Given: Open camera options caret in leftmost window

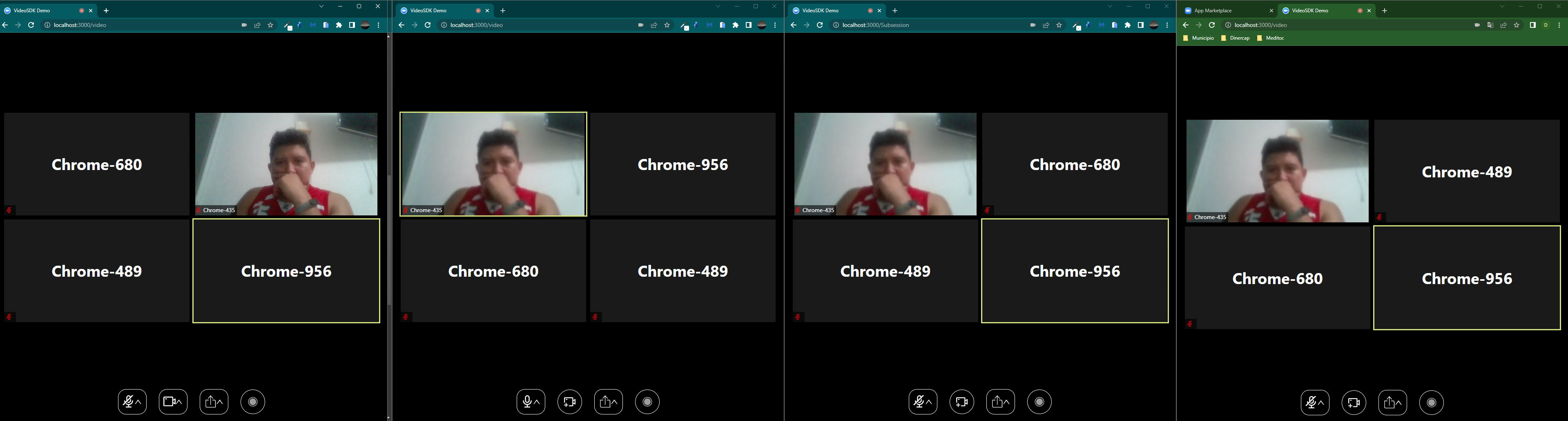Looking at the screenshot, I should (179, 402).
